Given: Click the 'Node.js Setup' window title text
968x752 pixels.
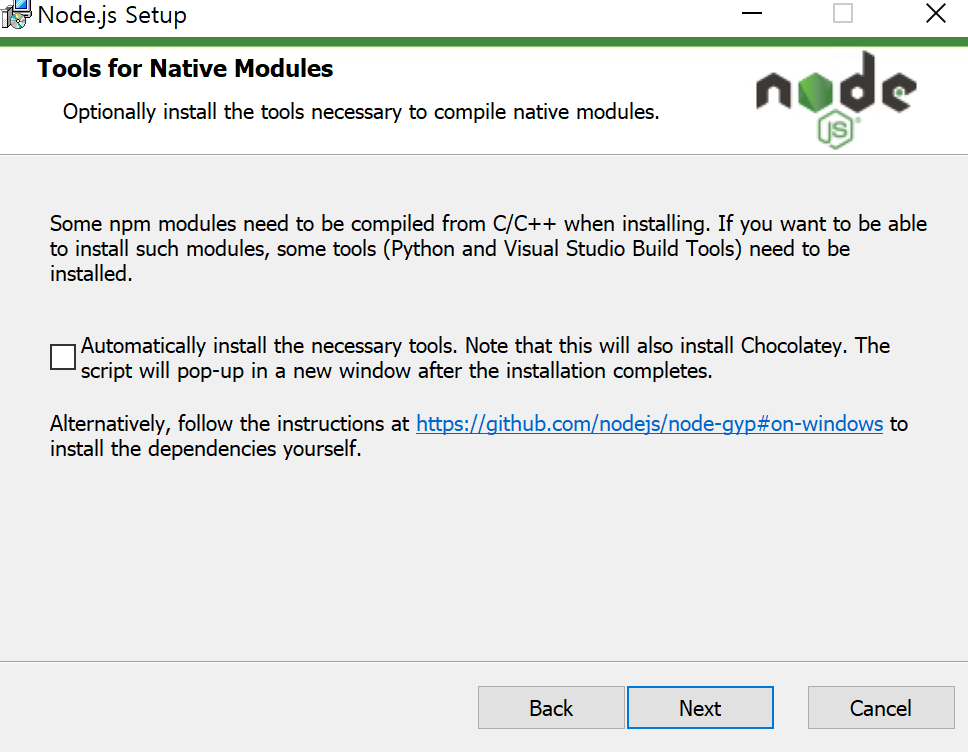Looking at the screenshot, I should click(x=112, y=15).
